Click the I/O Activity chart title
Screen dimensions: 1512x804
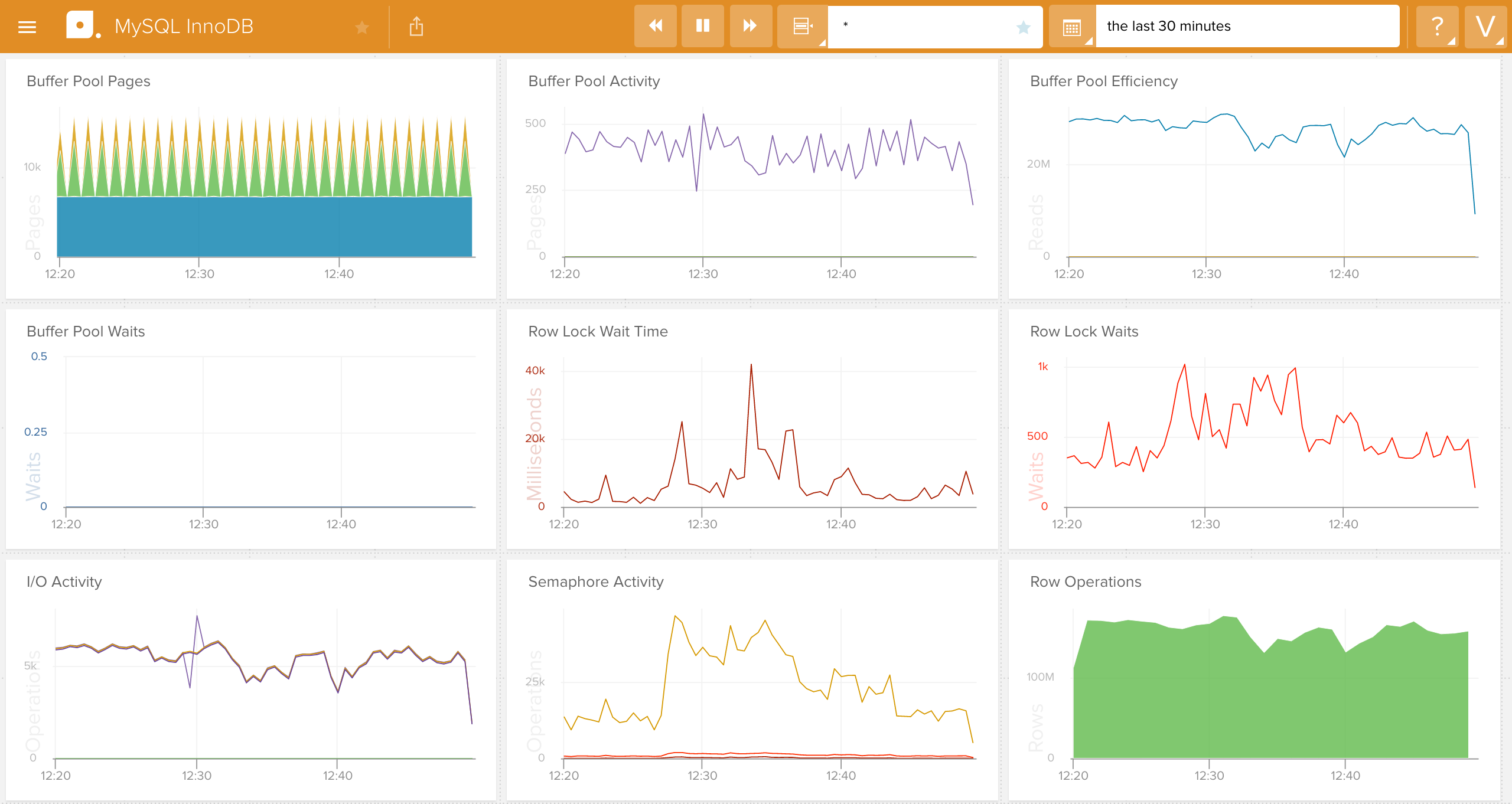[64, 581]
